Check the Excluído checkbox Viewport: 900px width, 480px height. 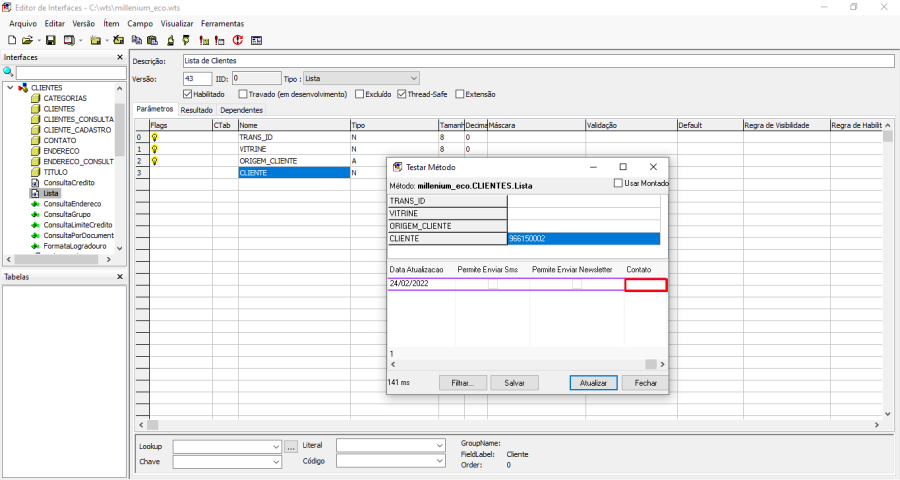coord(359,94)
